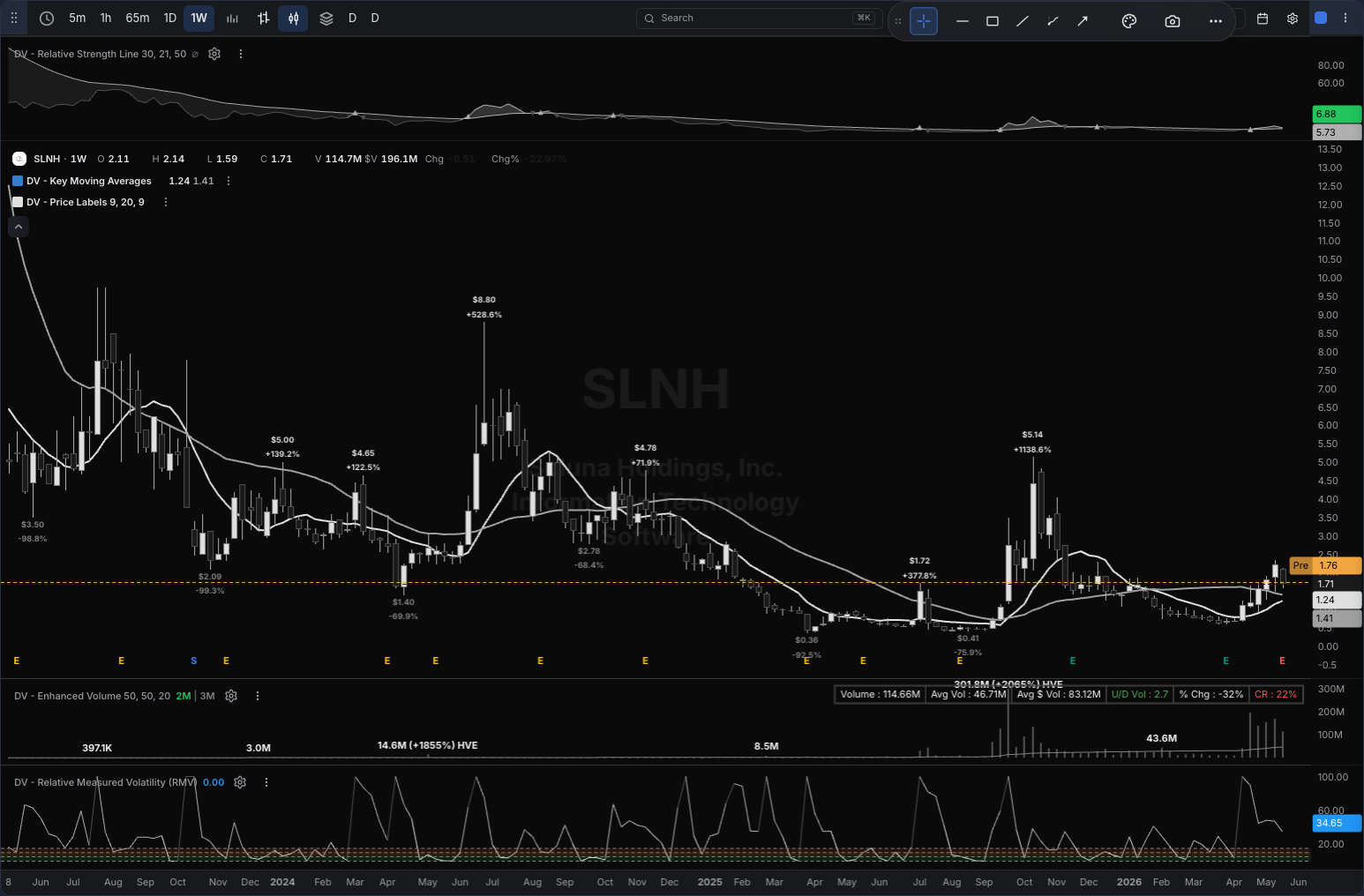Click the % Chg : -32% stat
This screenshot has height=896, width=1364.
tap(1211, 694)
